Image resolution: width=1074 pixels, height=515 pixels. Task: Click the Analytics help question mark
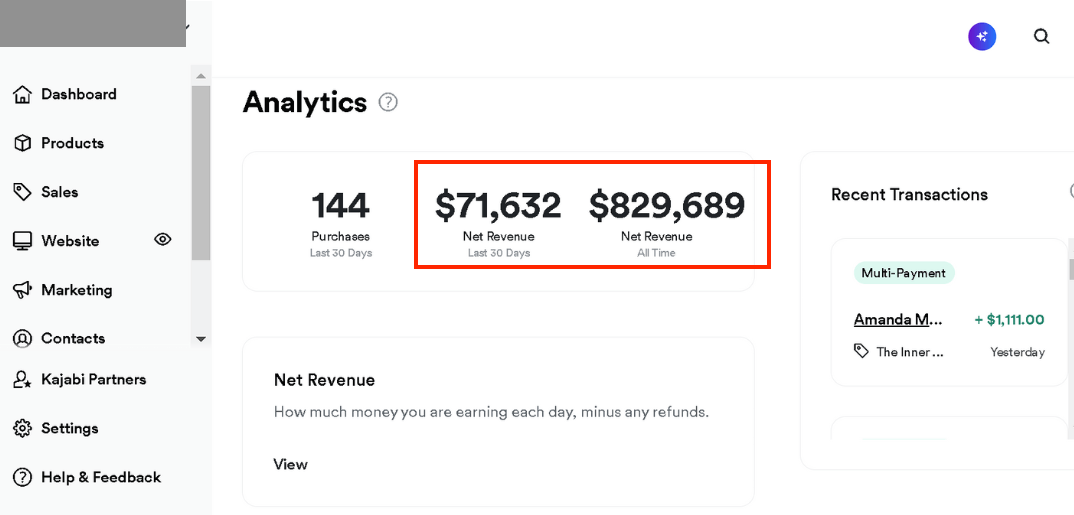[x=388, y=102]
